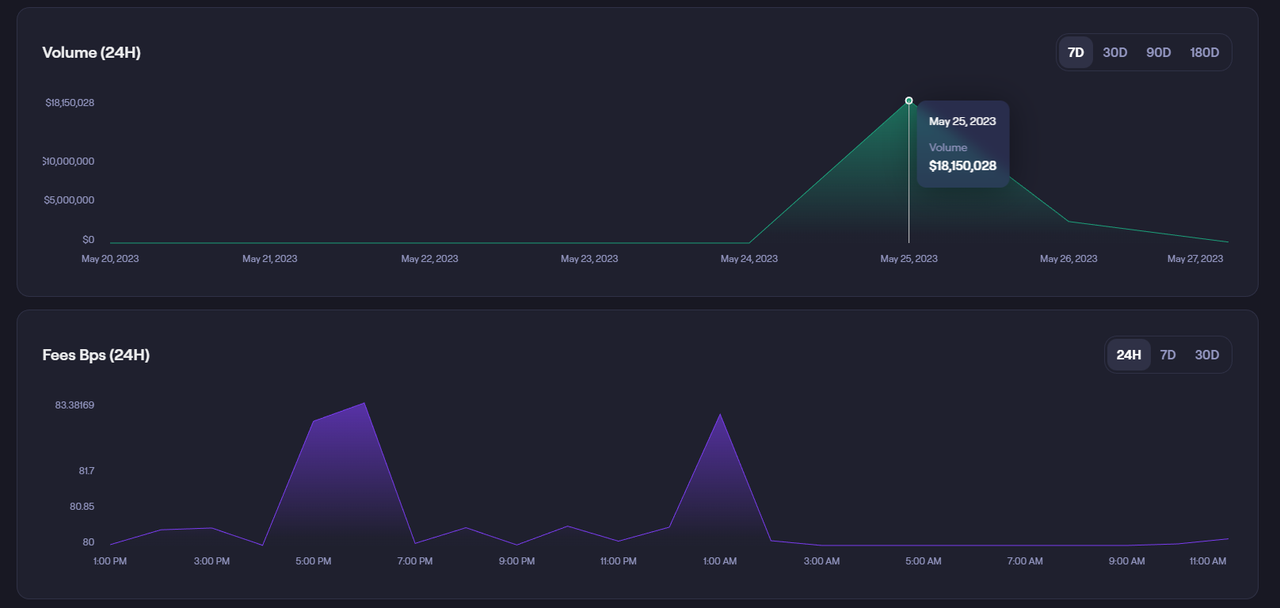Click the 83.38169 y-axis label
This screenshot has width=1280, height=608.
(x=75, y=405)
